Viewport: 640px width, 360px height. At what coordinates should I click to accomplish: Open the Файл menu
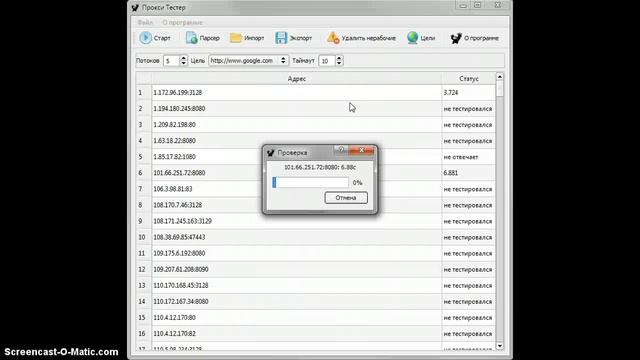145,22
